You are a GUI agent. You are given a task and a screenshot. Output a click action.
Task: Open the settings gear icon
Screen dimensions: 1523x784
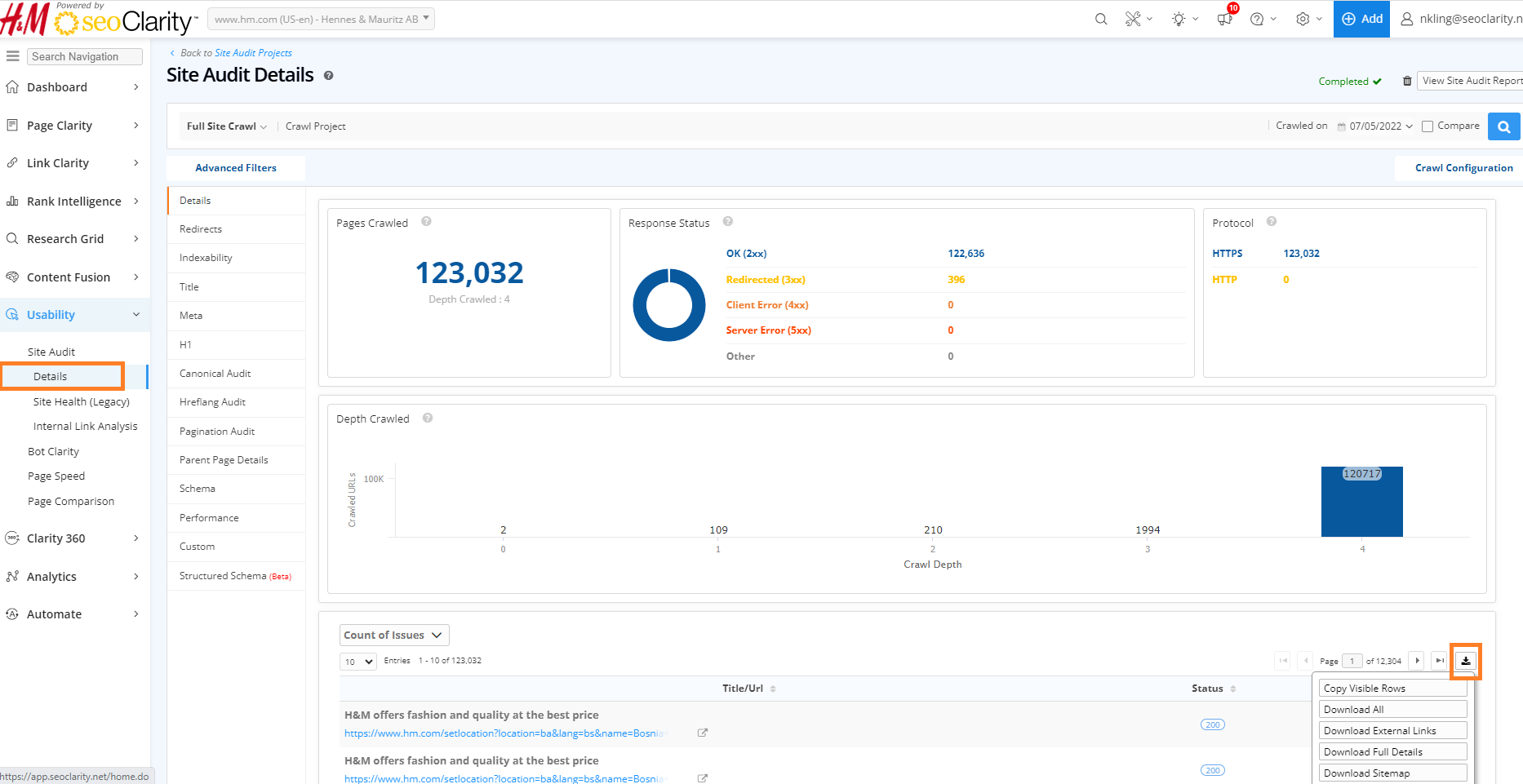tap(1303, 19)
